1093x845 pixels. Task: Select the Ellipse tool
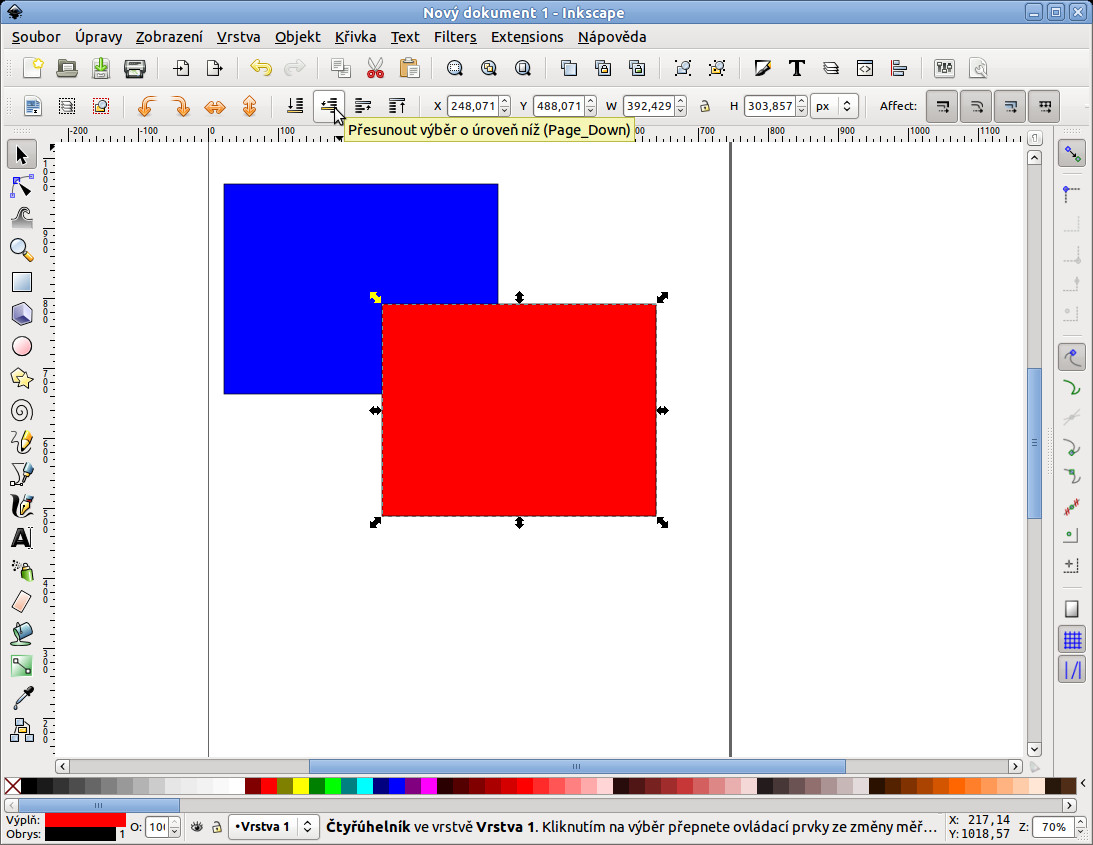point(22,347)
